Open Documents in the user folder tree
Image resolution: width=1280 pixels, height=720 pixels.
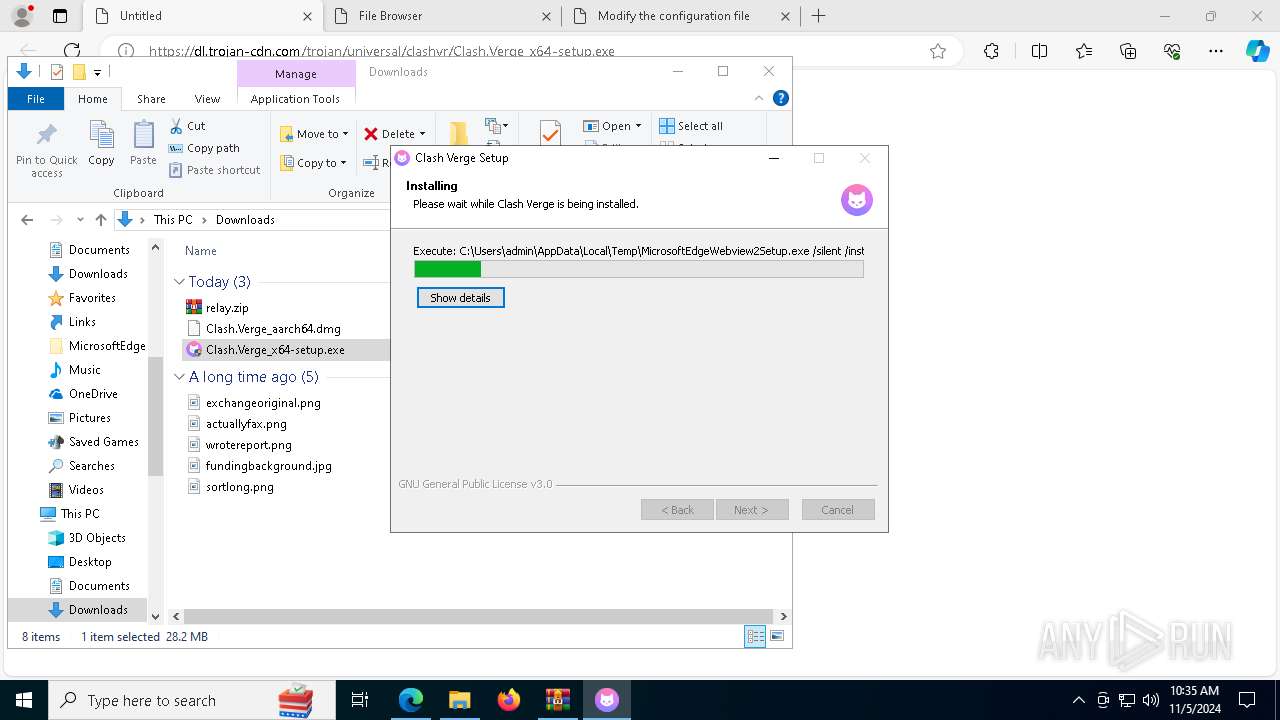pos(99,250)
